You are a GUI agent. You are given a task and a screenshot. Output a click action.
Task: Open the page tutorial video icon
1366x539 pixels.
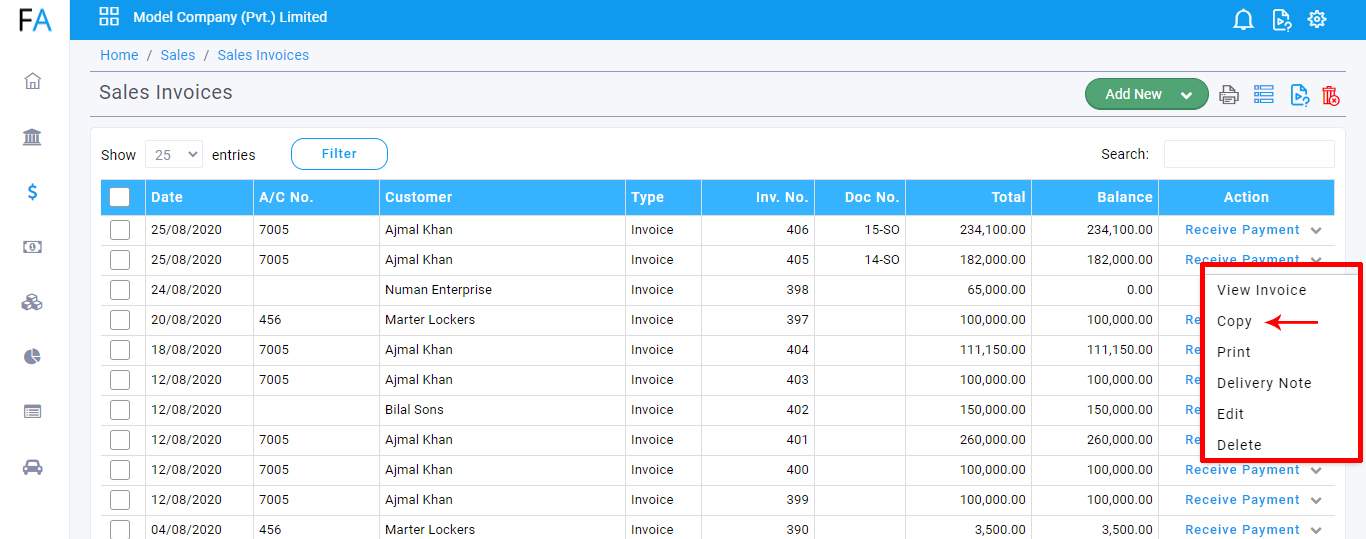[x=1299, y=95]
